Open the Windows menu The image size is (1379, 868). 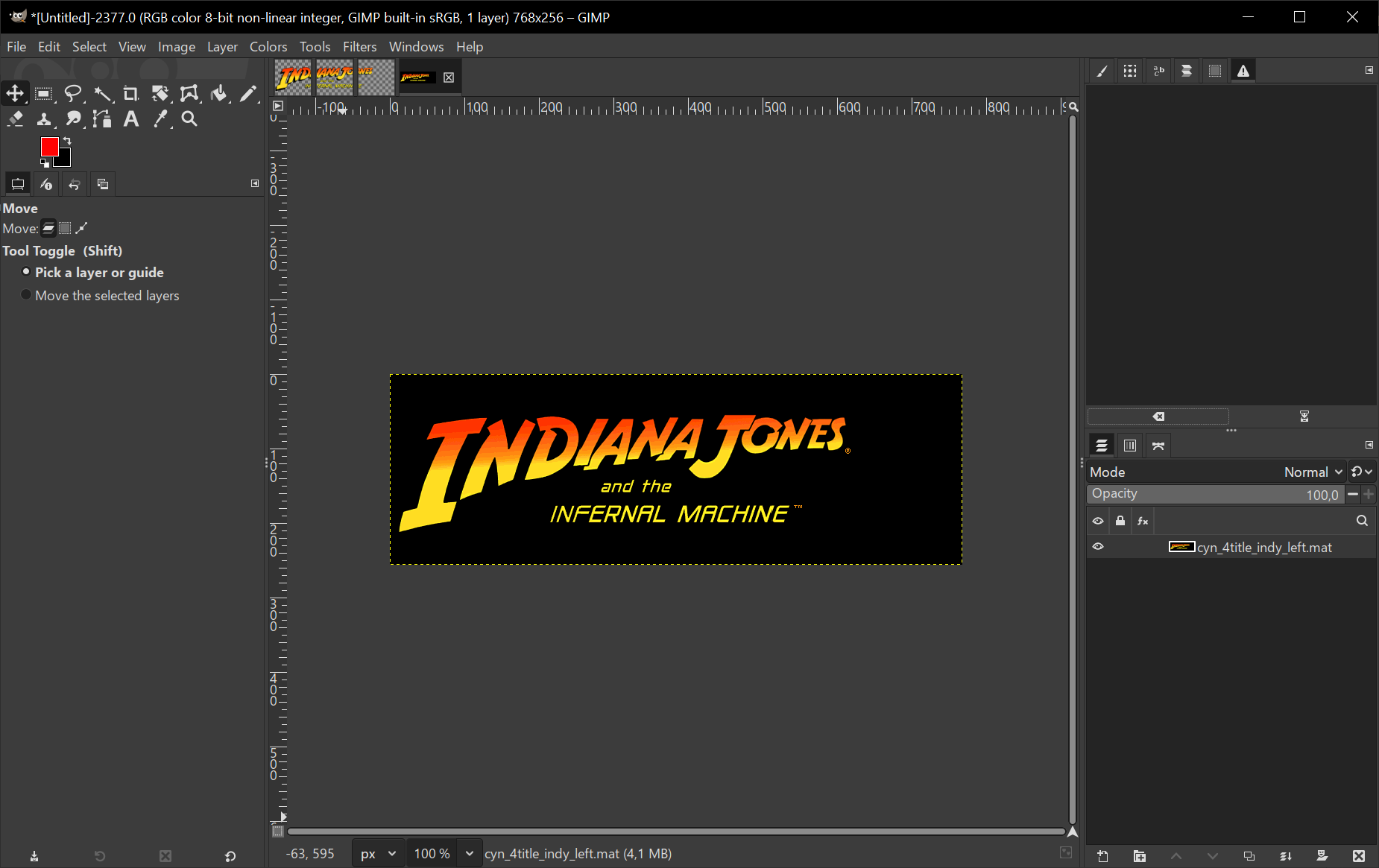416,46
